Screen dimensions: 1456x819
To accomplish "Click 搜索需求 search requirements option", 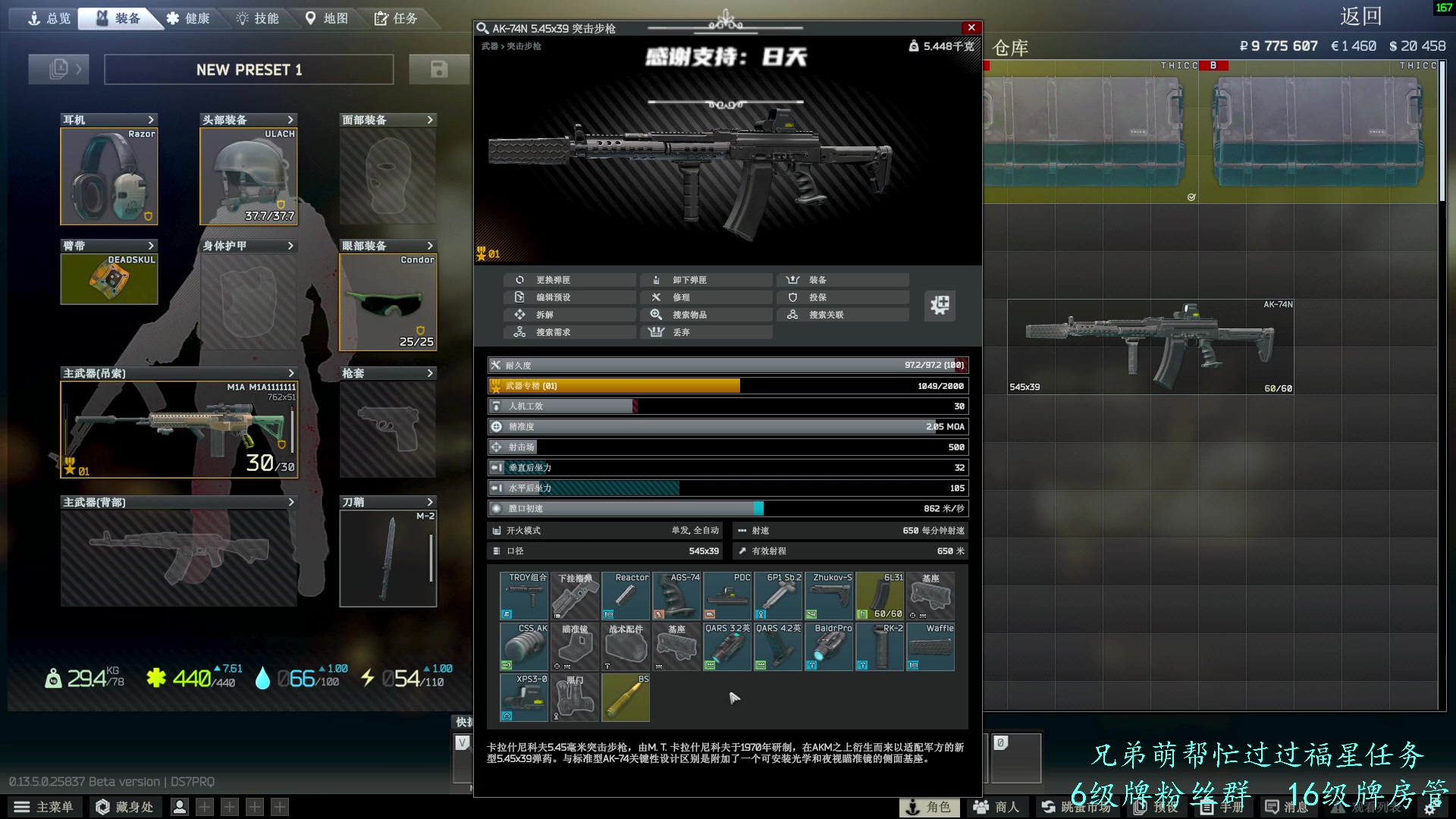I will click(x=570, y=332).
